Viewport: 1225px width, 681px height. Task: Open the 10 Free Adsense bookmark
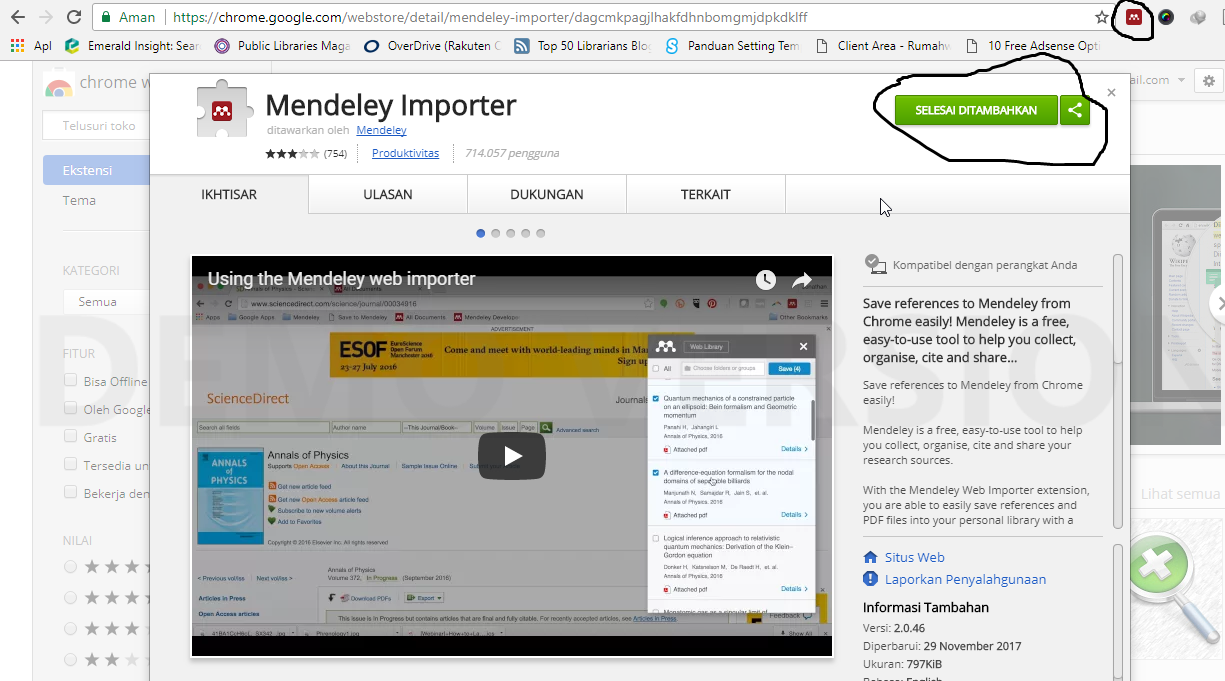pos(1034,45)
